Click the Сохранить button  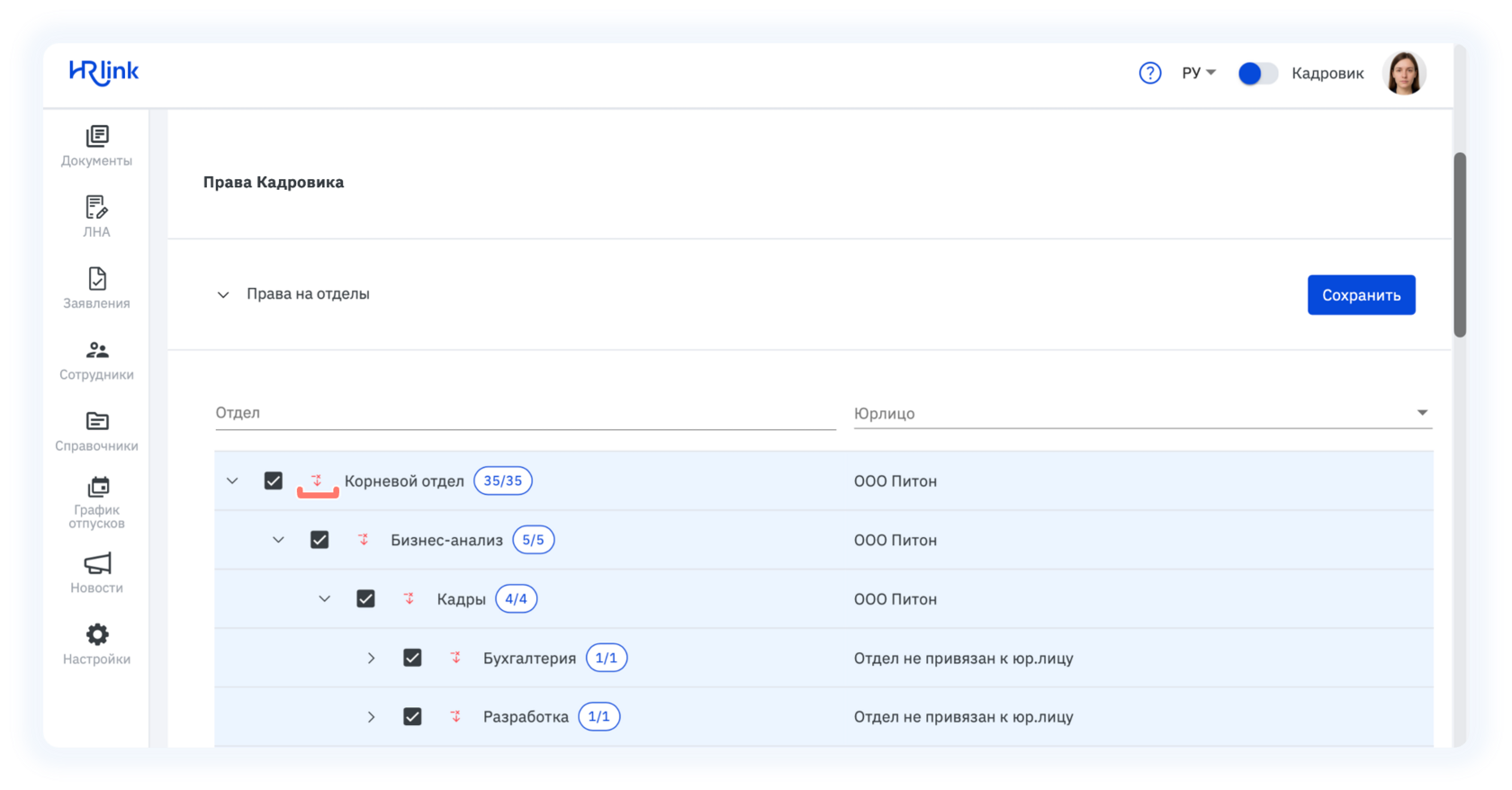click(x=1361, y=295)
